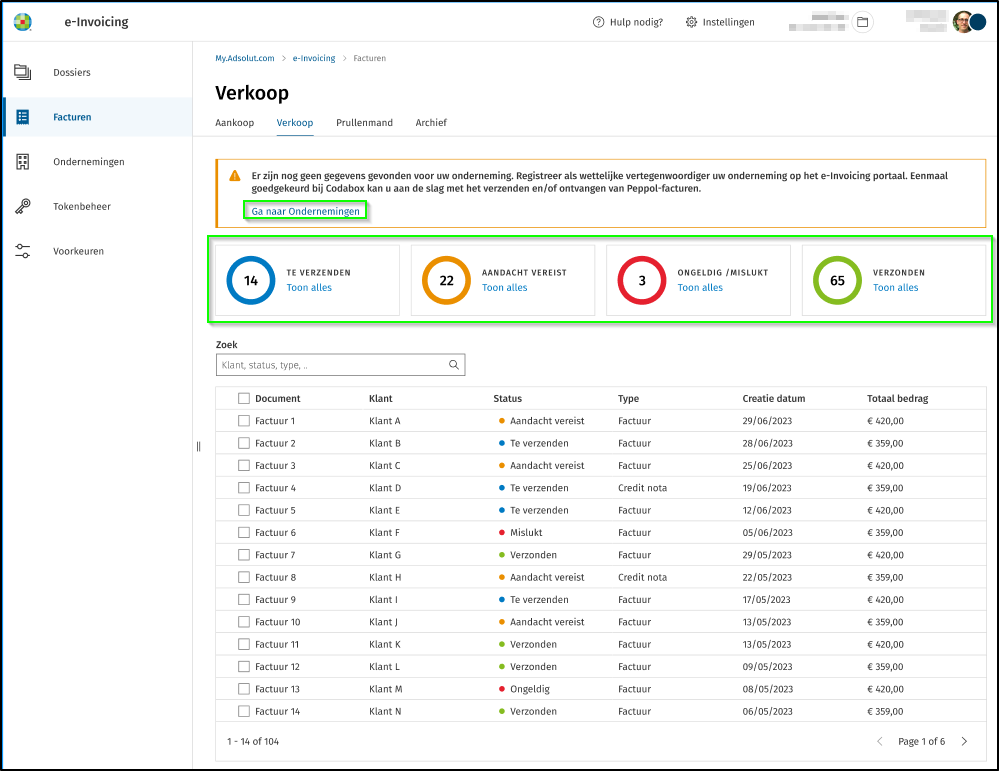The height and width of the screenshot is (771, 999).
Task: Open Voorkeuren sliders icon
Action: coord(22,251)
